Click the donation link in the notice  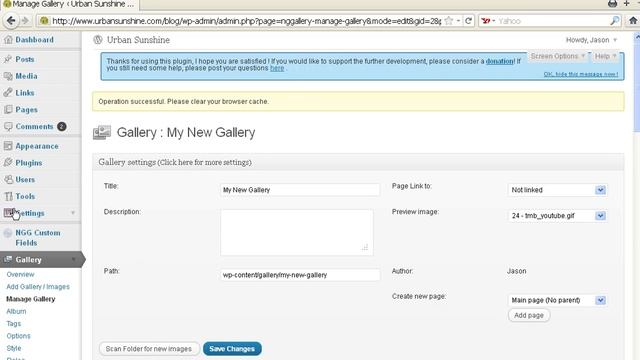(x=500, y=61)
